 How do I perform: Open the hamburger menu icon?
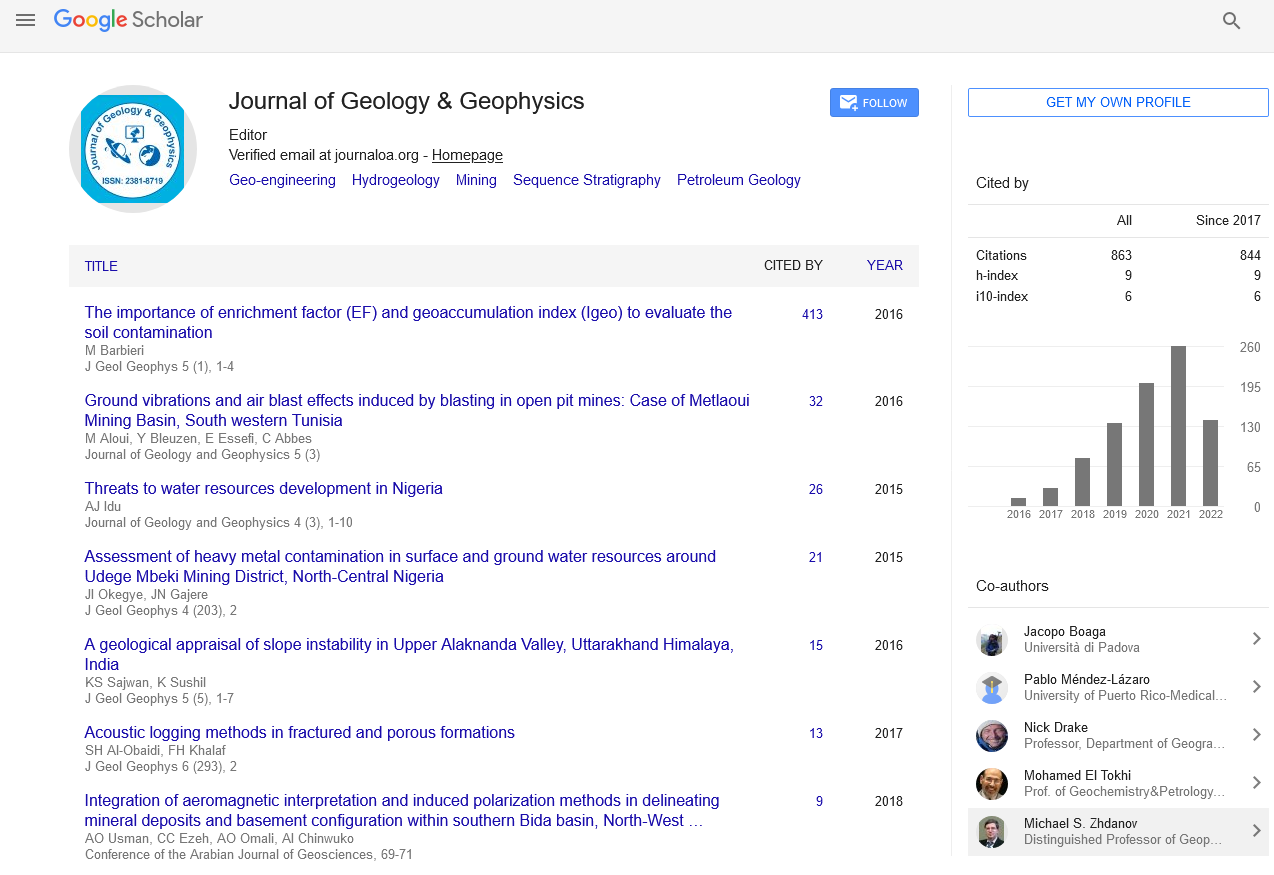25,20
